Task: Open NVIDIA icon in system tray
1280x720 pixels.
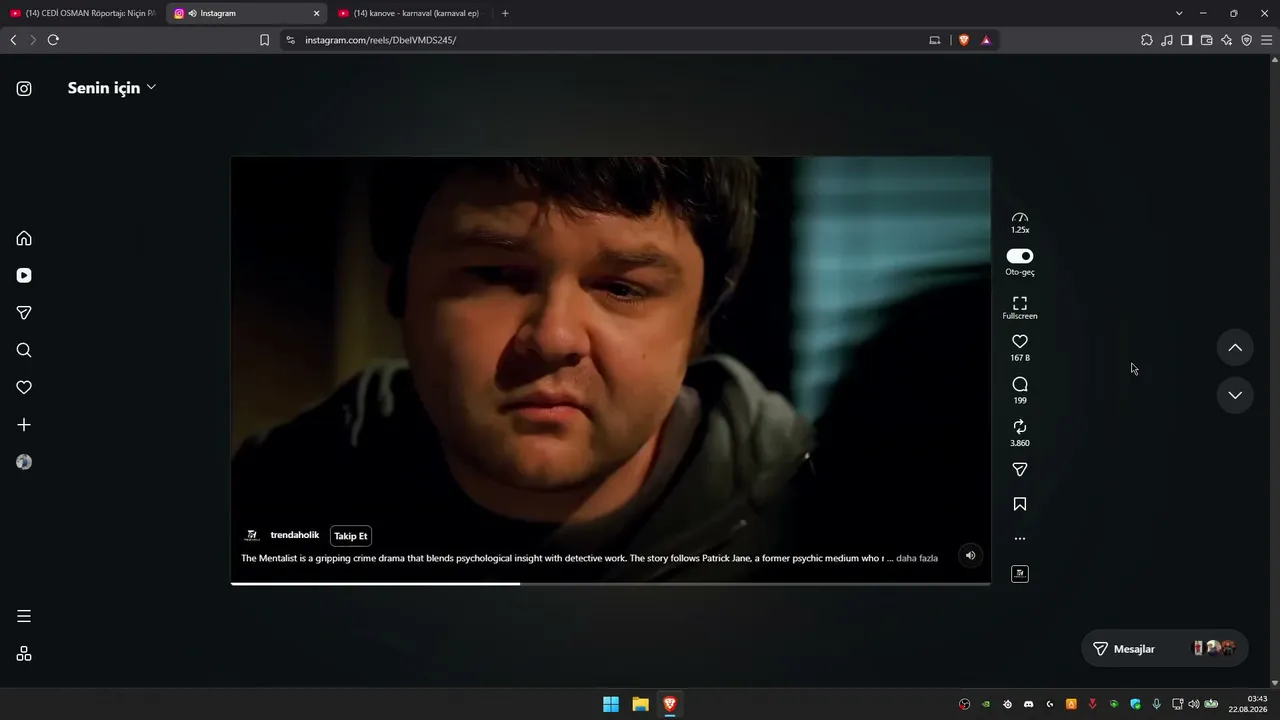Action: pyautogui.click(x=986, y=704)
